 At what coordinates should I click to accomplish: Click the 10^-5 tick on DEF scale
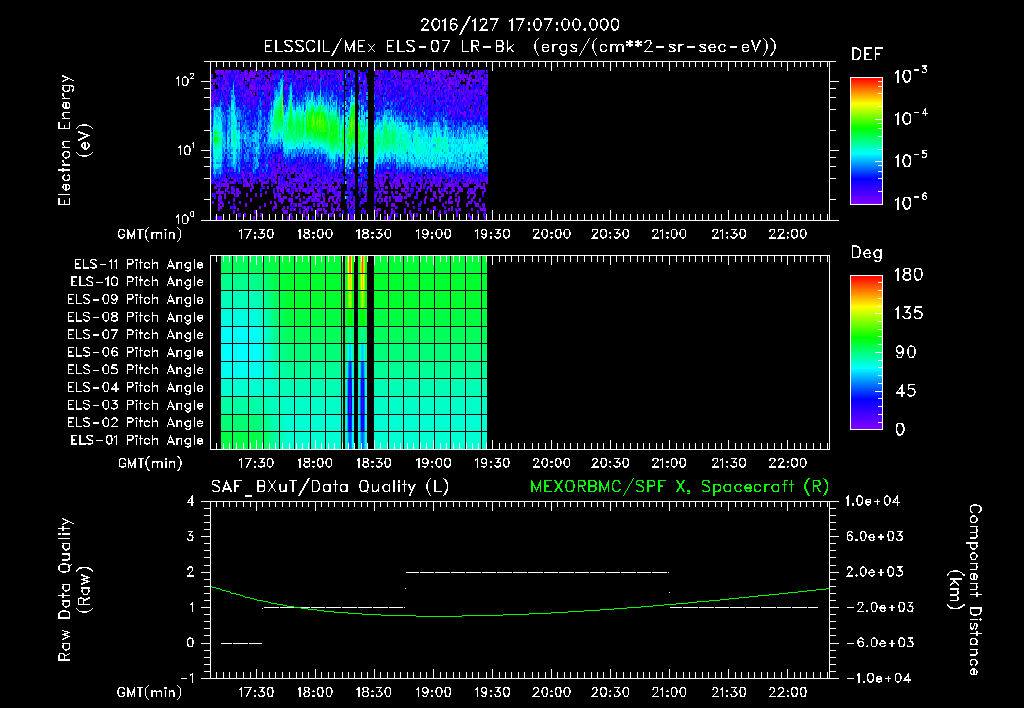click(911, 160)
